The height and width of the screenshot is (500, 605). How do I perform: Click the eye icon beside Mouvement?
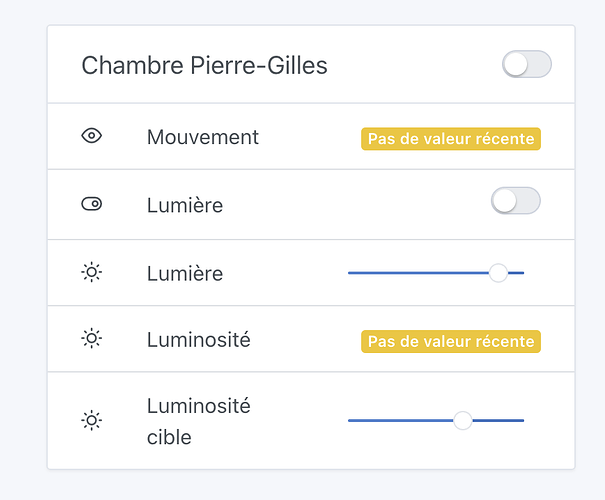[92, 137]
